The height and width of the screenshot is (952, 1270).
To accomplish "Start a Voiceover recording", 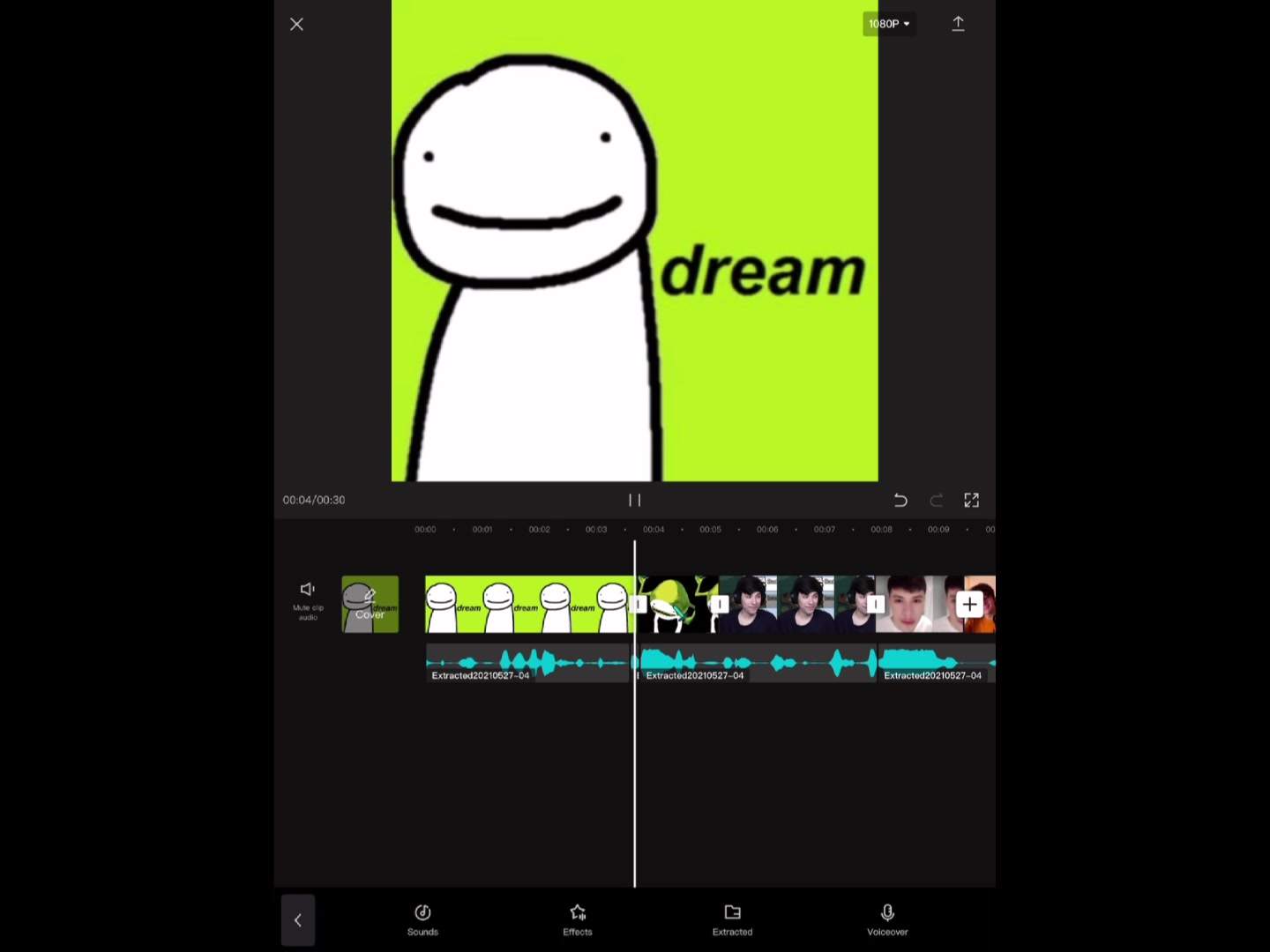I will 887,919.
